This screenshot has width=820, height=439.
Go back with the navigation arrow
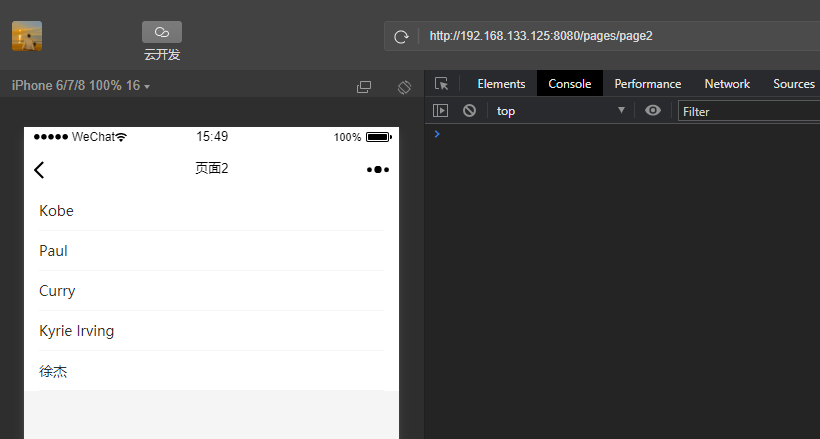pos(39,170)
